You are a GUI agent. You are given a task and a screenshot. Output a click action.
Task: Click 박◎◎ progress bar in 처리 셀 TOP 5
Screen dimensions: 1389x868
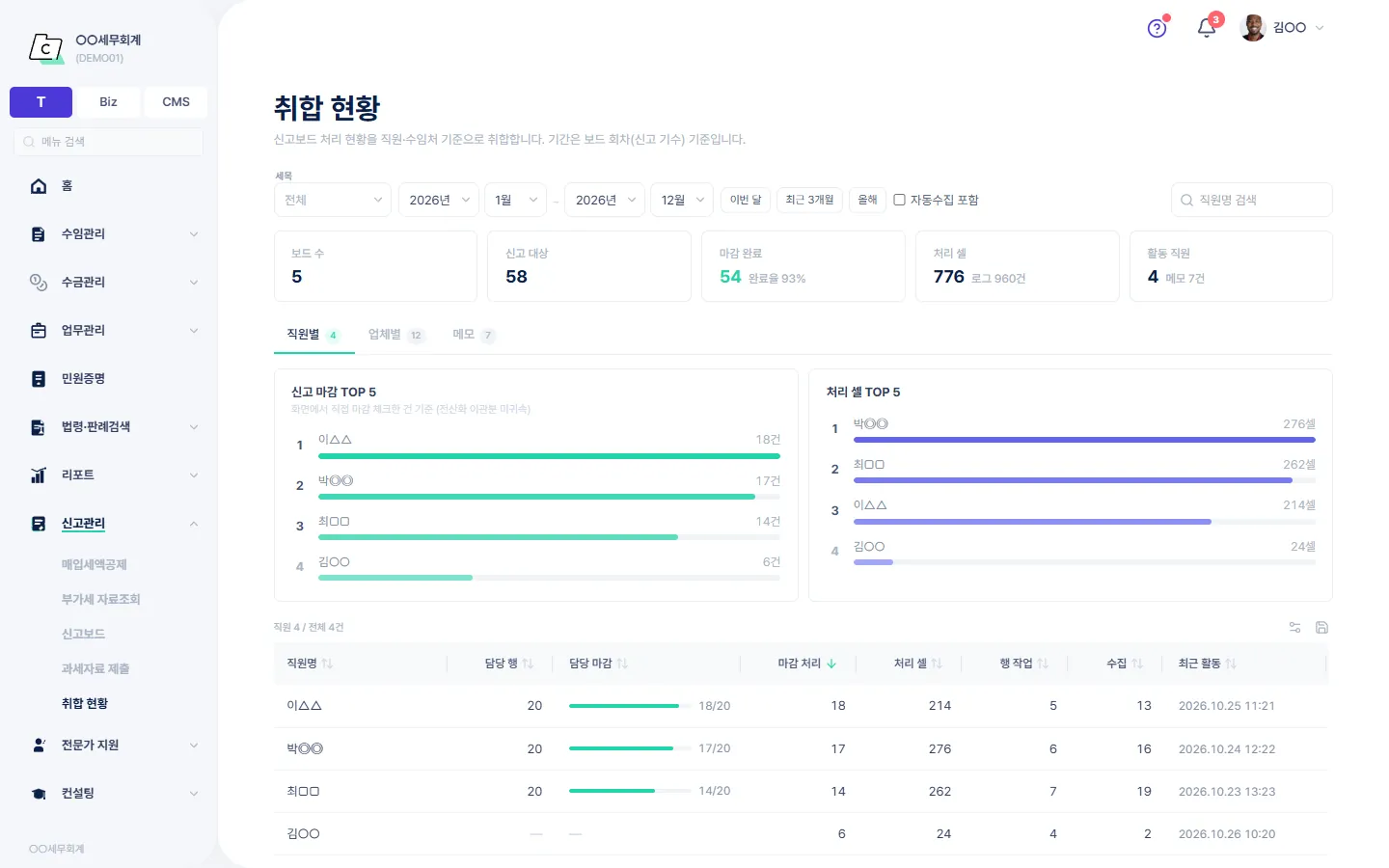click(1084, 440)
